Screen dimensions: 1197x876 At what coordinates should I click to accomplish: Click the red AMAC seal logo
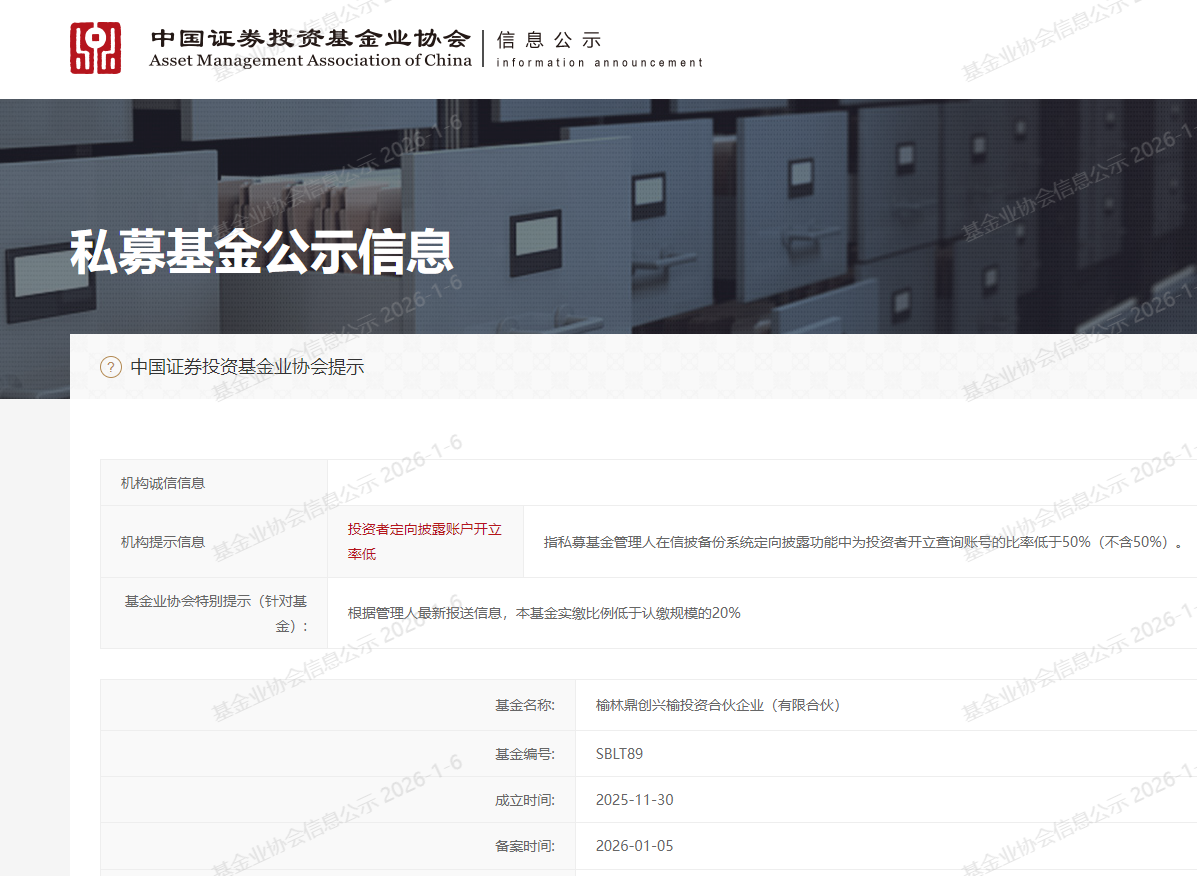[x=95, y=48]
